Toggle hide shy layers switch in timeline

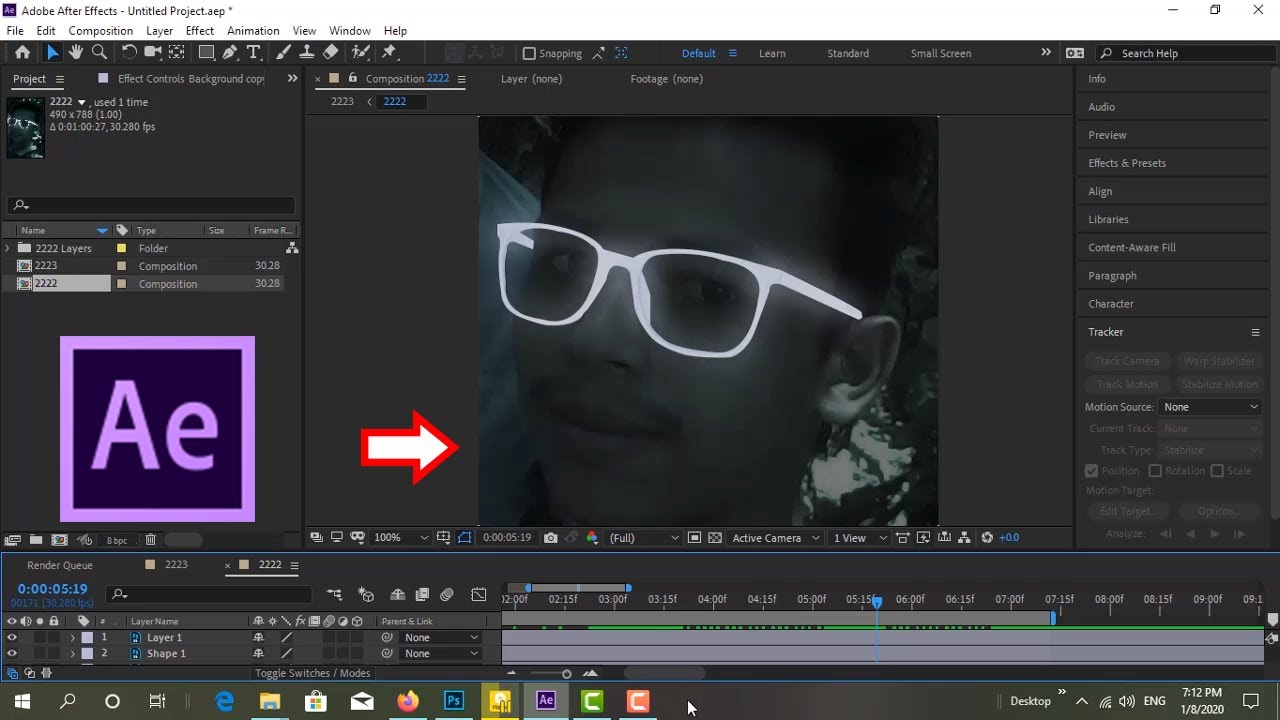tap(398, 595)
